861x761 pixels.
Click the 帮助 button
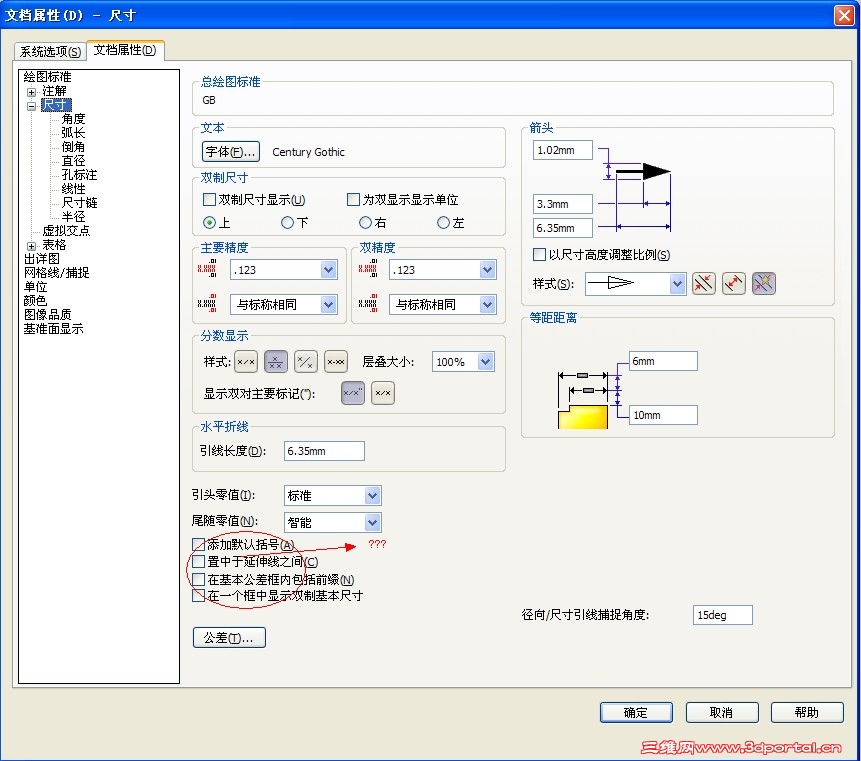pos(807,712)
